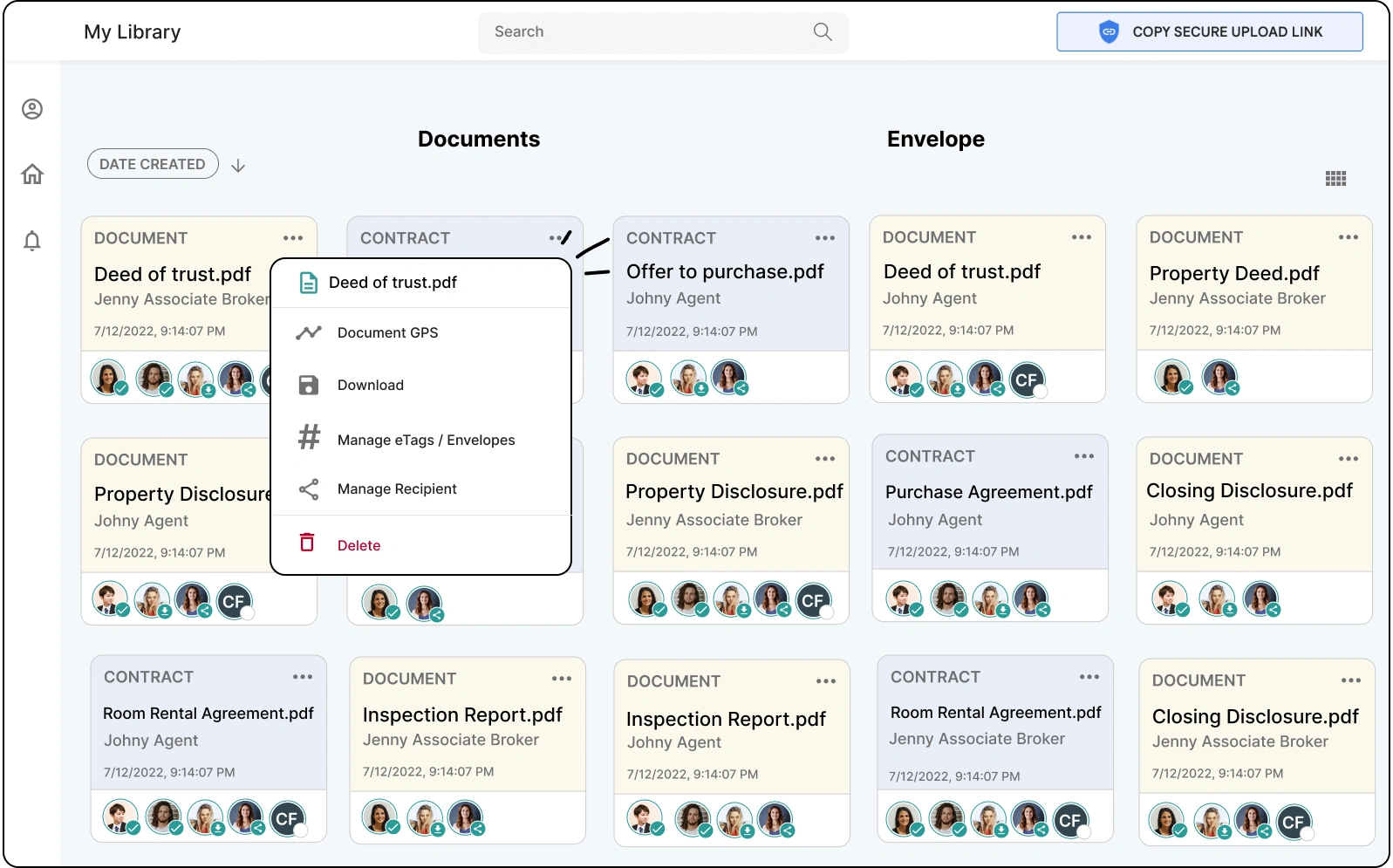
Task: Click the Document GPS graph icon
Action: (309, 332)
